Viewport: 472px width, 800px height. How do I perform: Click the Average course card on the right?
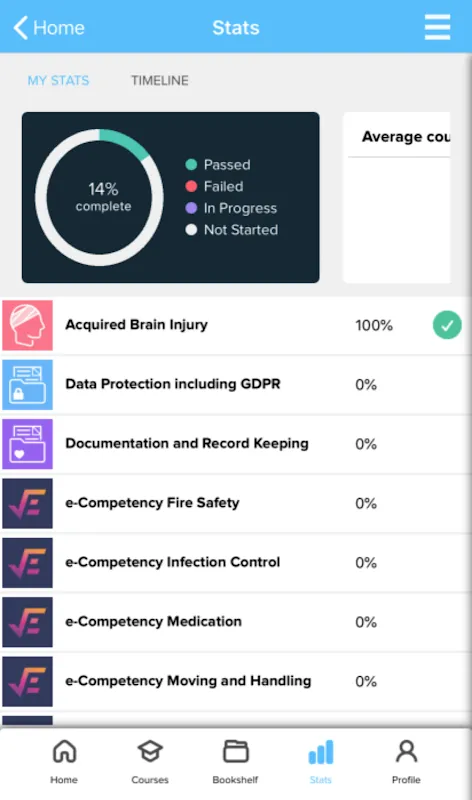coord(397,197)
